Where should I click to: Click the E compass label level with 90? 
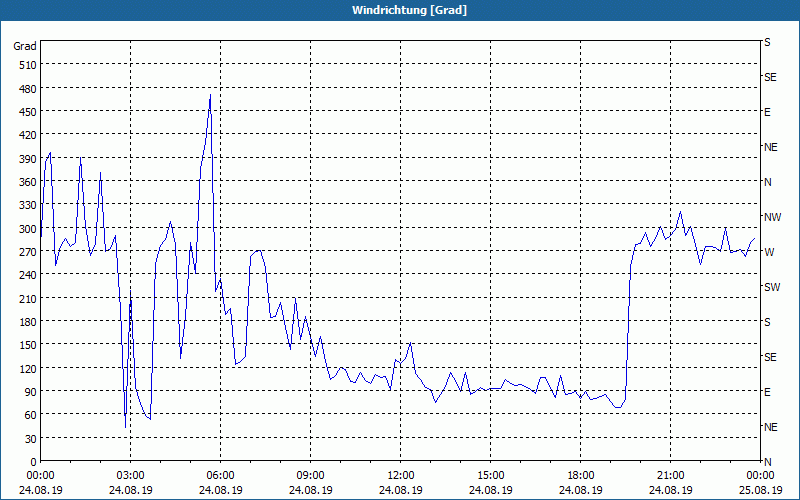pyautogui.click(x=767, y=392)
